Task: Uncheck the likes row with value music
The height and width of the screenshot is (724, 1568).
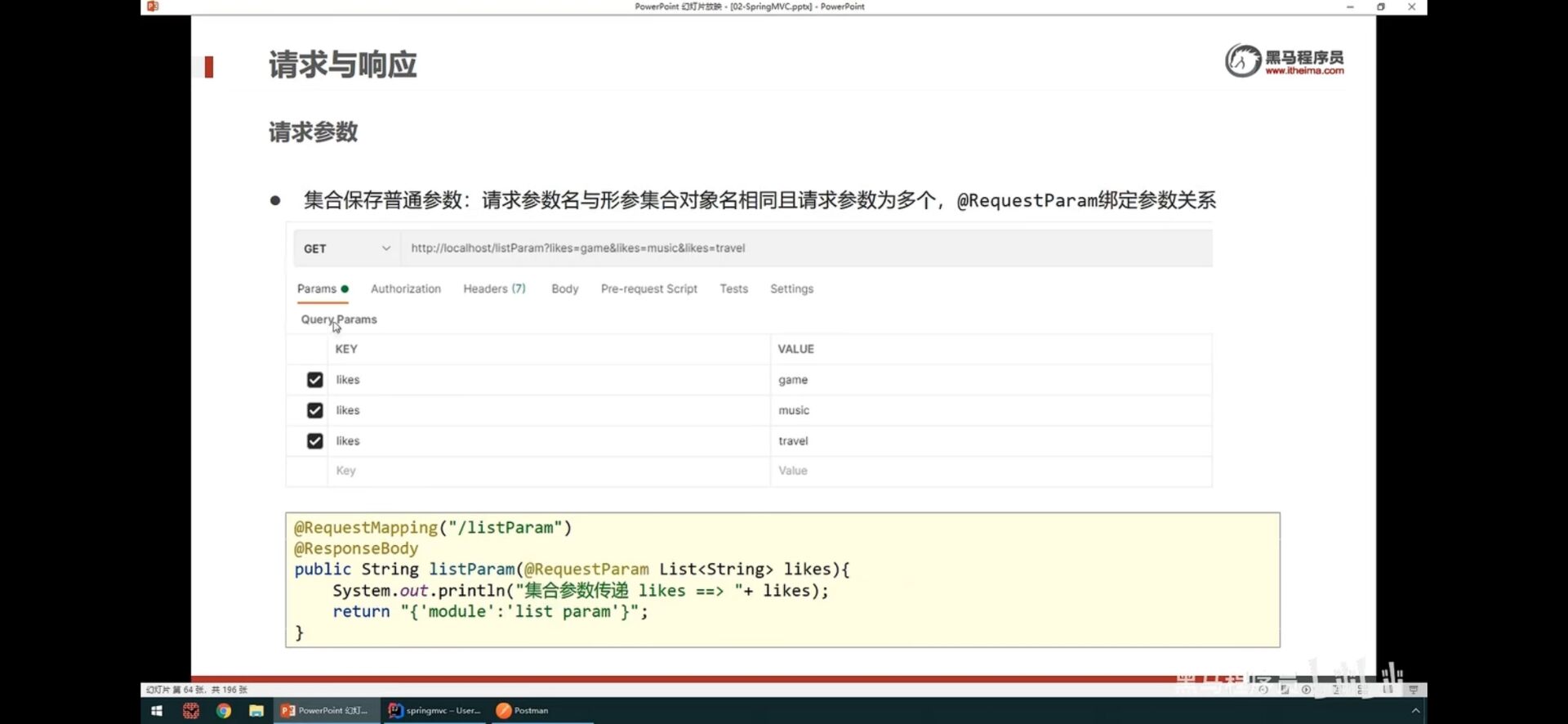Action: [314, 410]
